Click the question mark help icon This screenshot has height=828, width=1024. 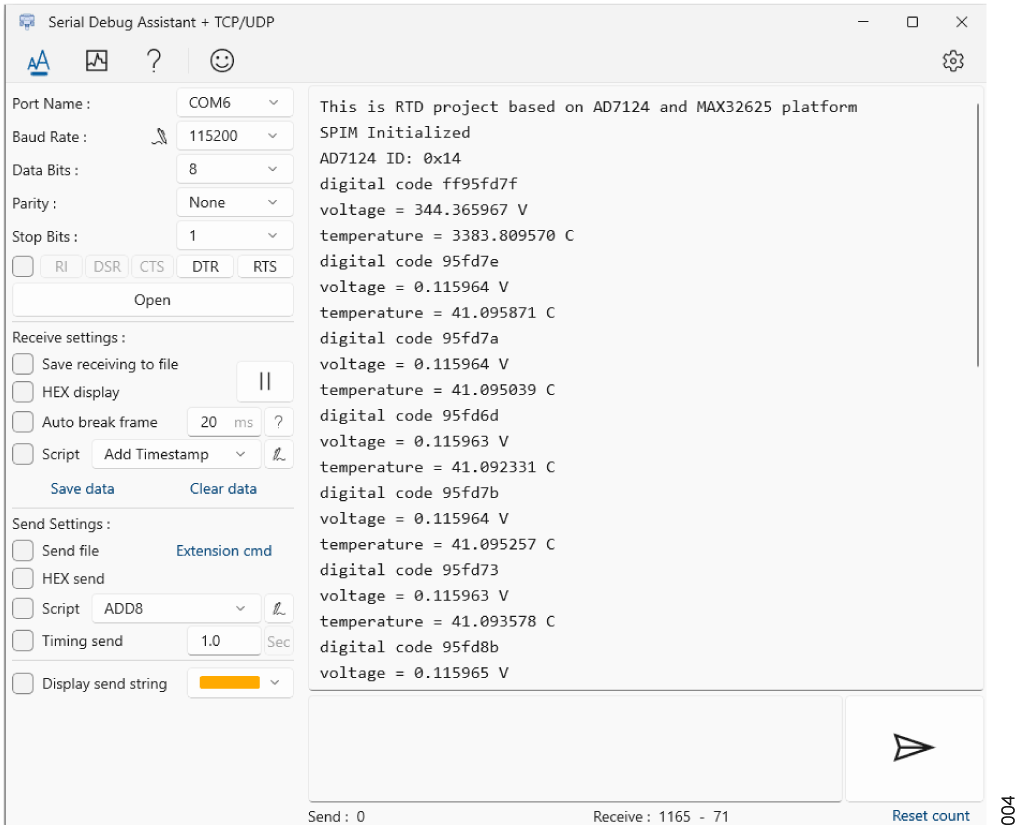(153, 61)
